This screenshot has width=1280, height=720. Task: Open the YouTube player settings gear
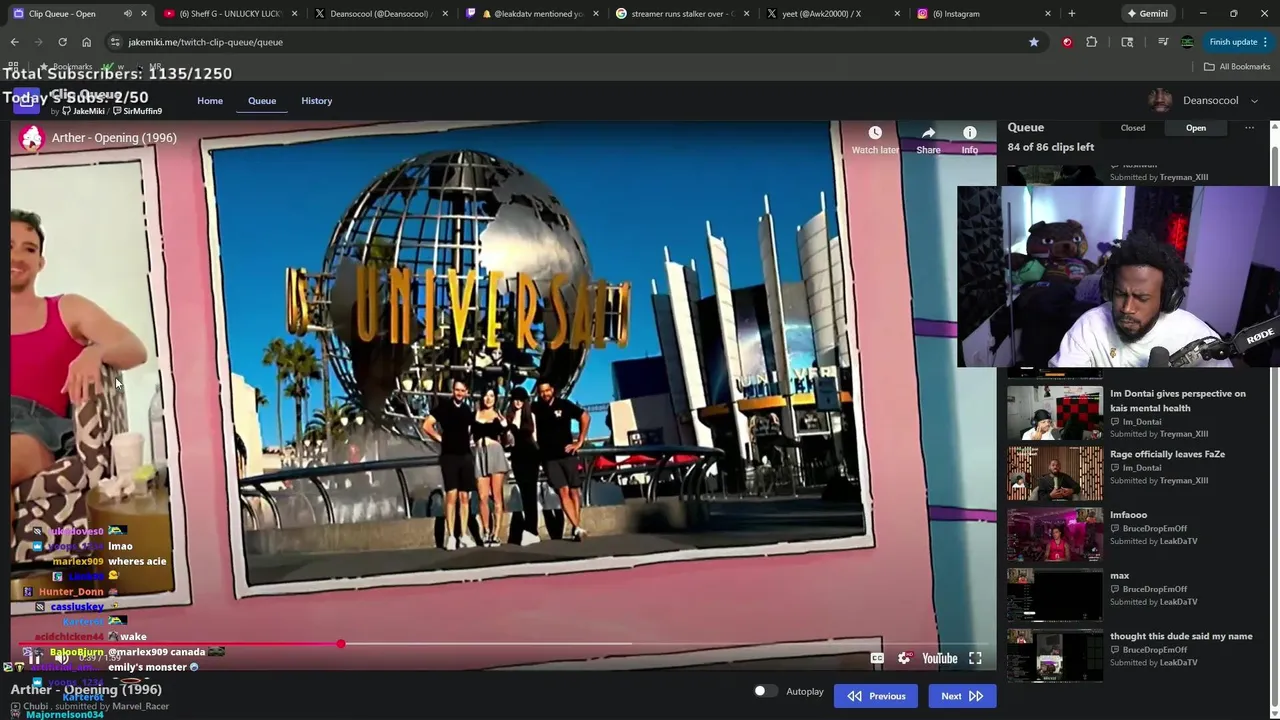pos(904,658)
